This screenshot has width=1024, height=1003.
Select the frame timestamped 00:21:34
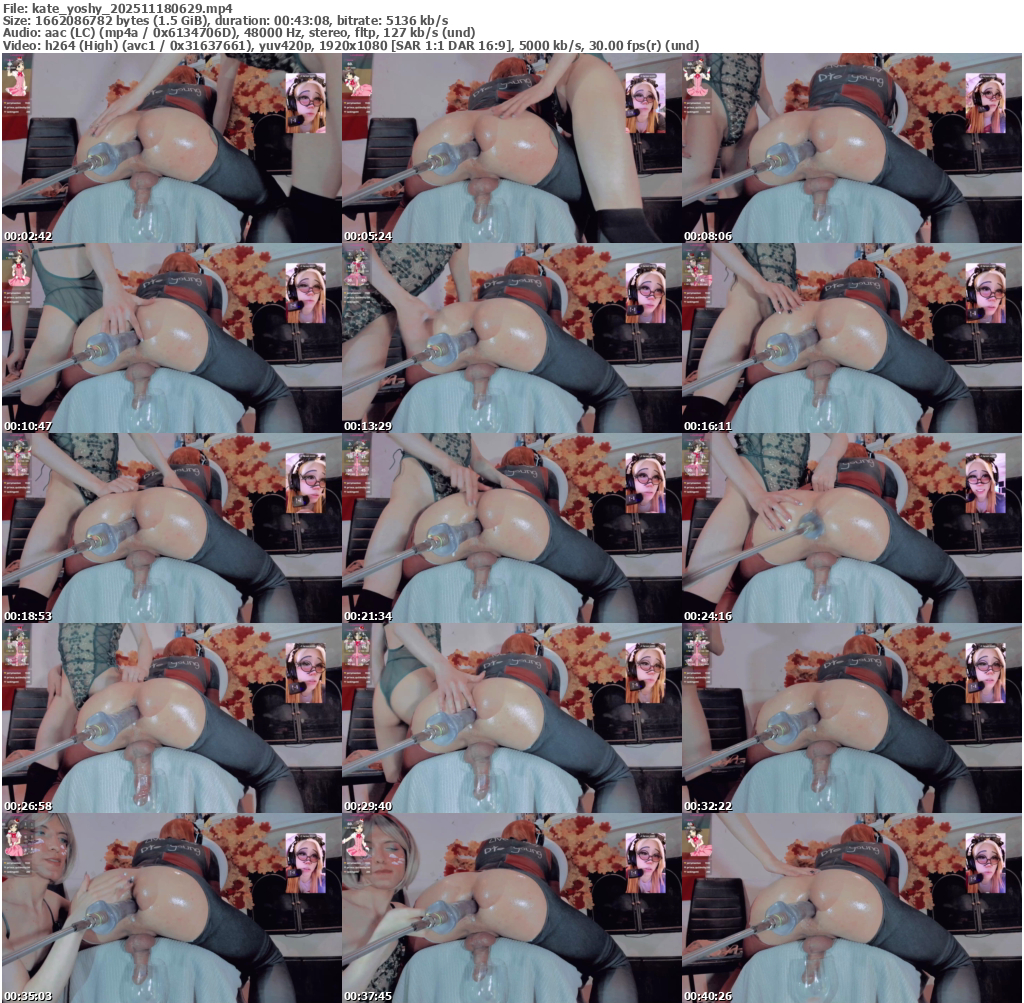click(511, 528)
